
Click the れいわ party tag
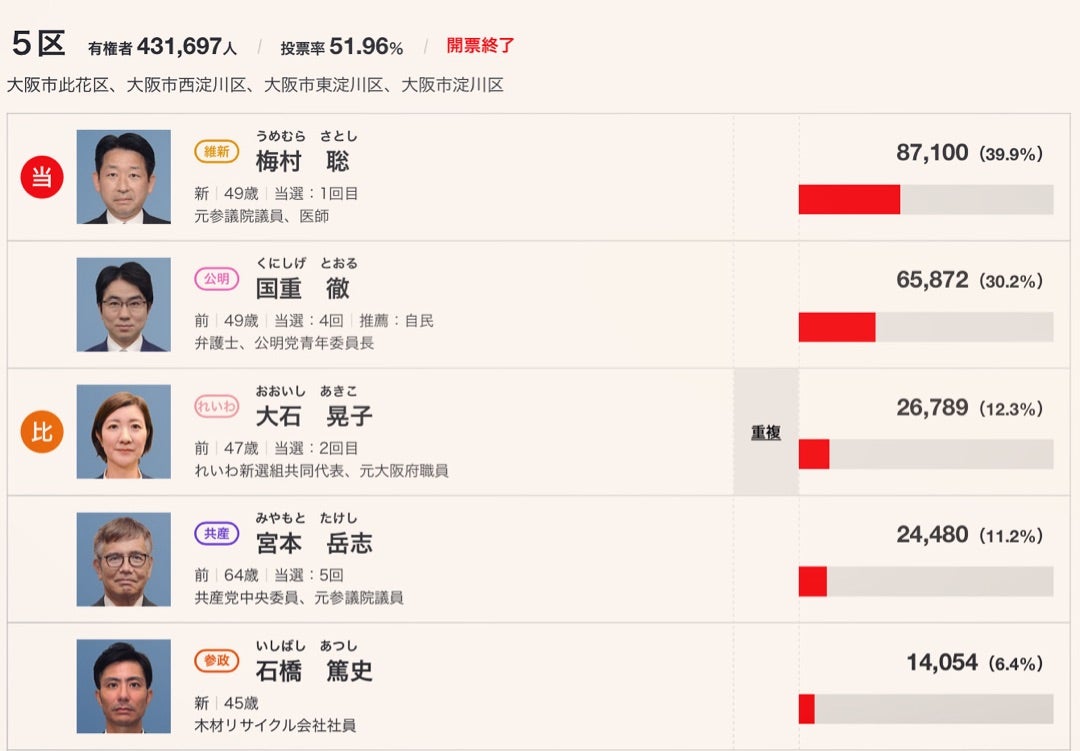[217, 406]
